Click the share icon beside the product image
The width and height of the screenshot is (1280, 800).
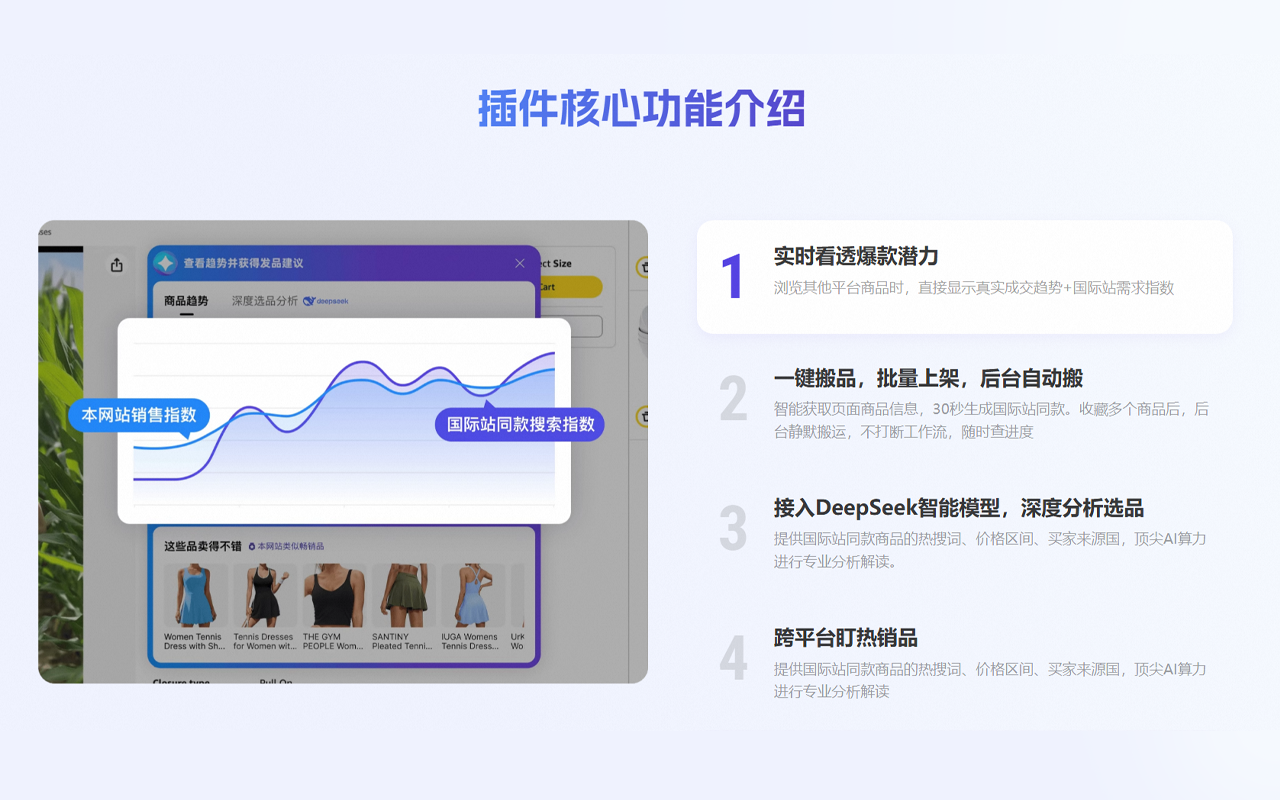[x=117, y=264]
